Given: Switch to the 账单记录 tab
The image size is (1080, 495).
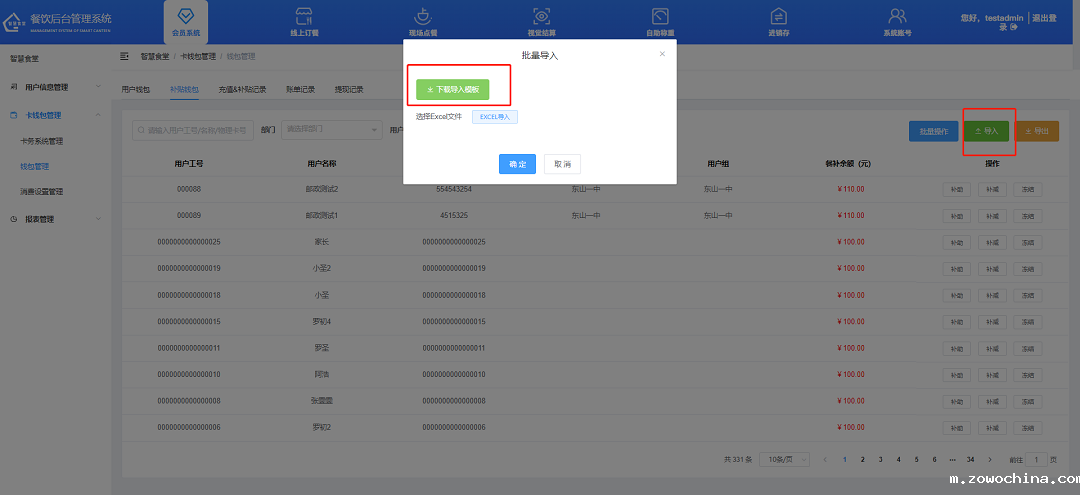Looking at the screenshot, I should click(300, 89).
